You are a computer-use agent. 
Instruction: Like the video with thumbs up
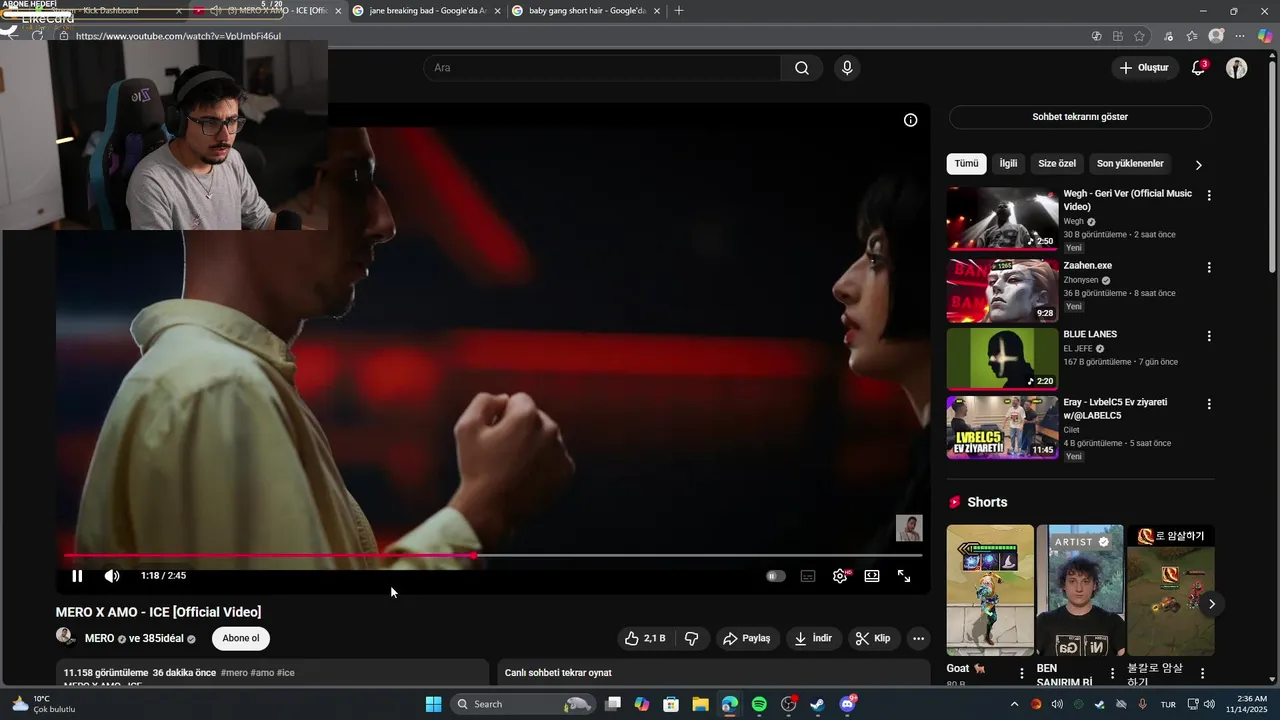pos(645,638)
